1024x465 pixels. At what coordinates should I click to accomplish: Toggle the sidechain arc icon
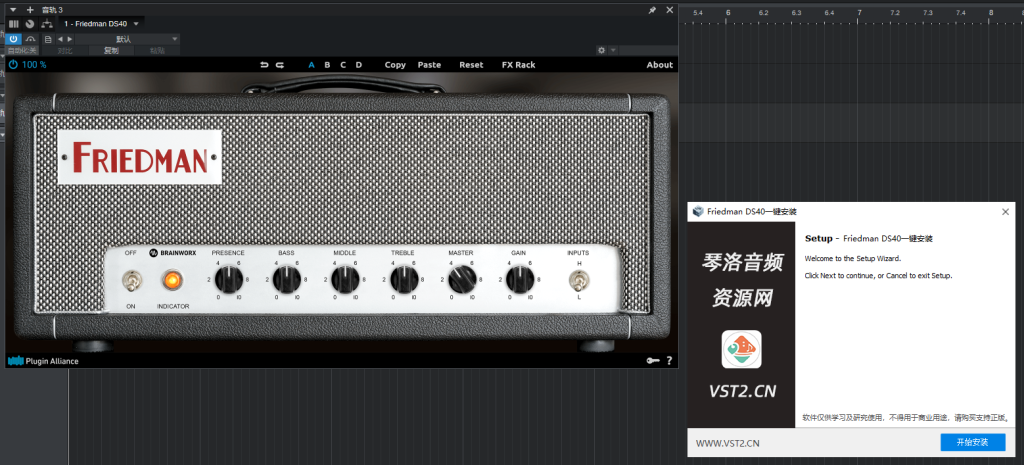[x=30, y=39]
